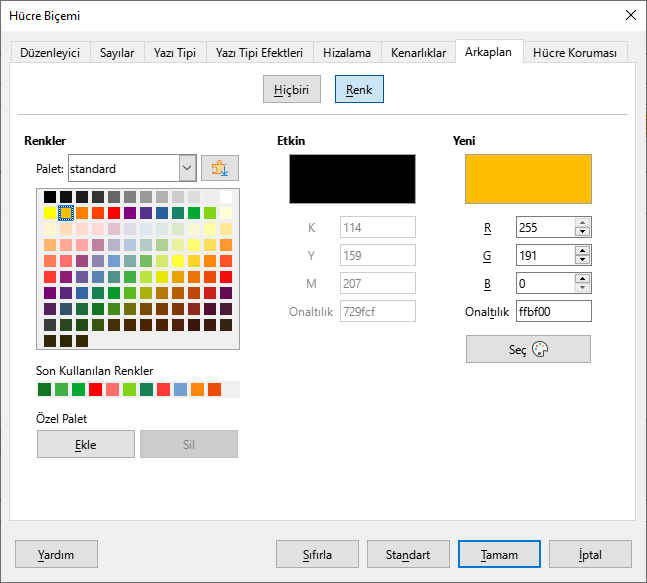The image size is (647, 583).
Task: Decrease the G value with down arrow
Action: (x=583, y=261)
